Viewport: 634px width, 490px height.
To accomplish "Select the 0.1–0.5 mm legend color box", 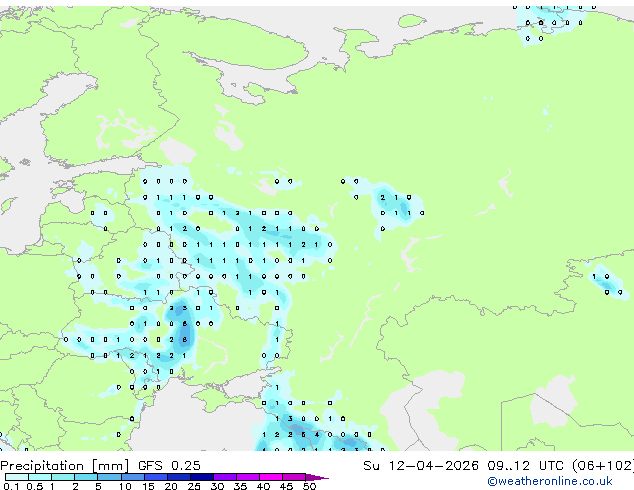I will (x=17, y=477).
